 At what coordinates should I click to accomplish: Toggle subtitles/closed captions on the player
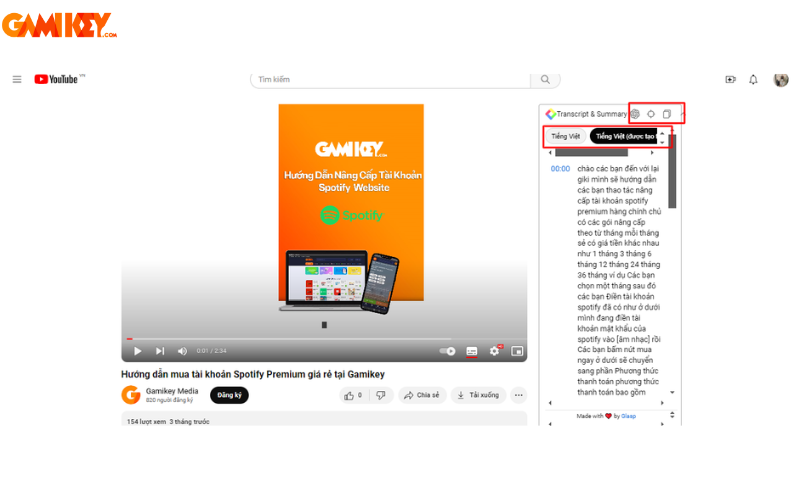[x=472, y=351]
